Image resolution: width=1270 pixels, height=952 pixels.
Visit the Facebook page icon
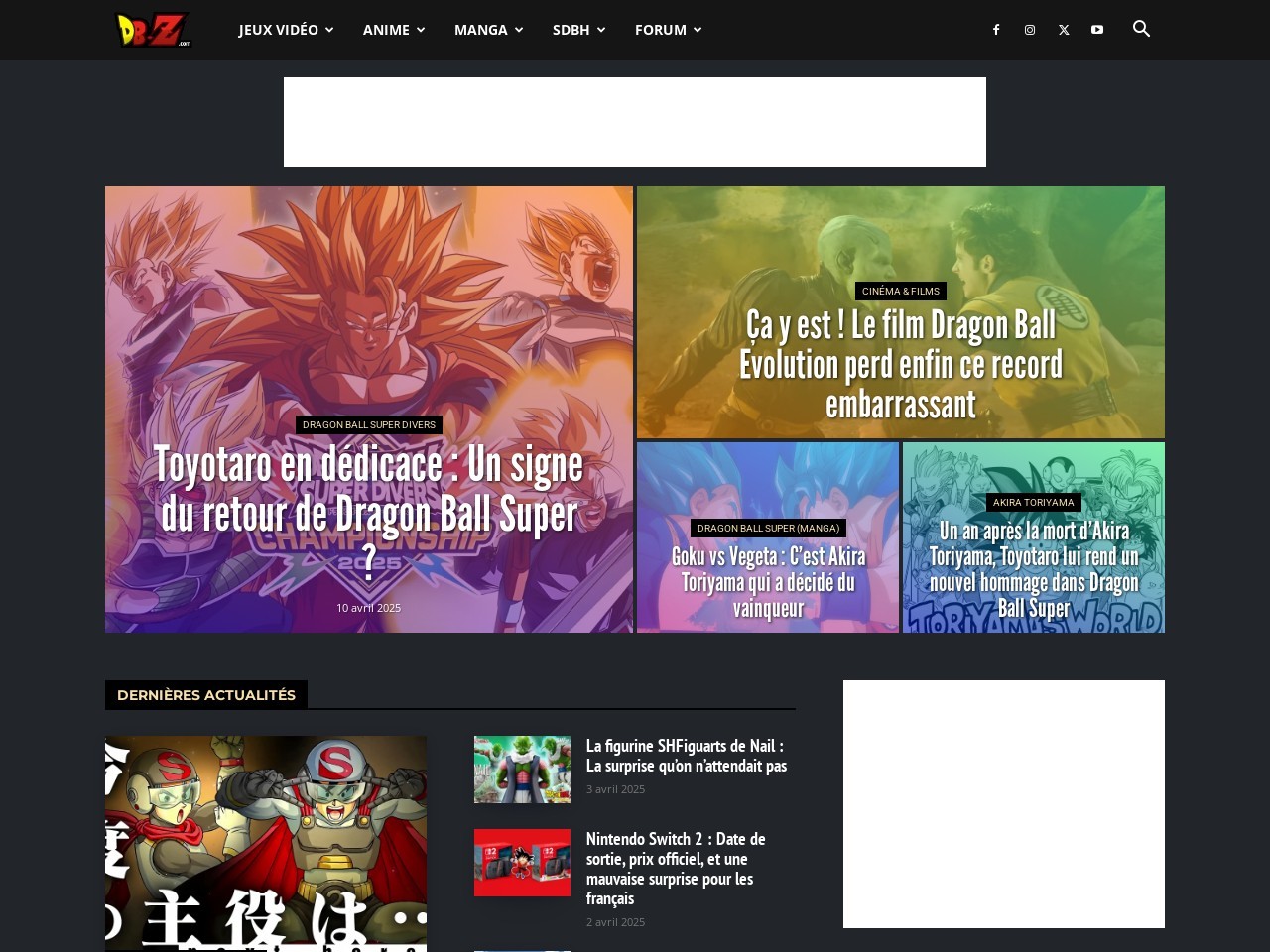coord(996,30)
